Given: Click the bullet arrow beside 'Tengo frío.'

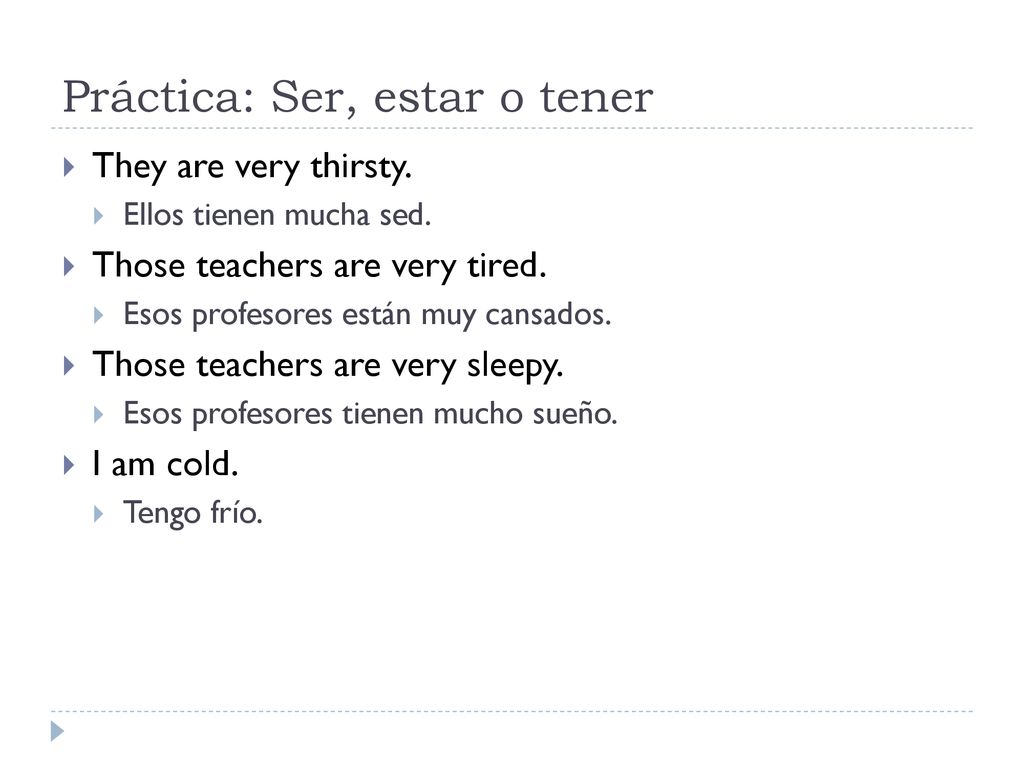Looking at the screenshot, I should 99,514.
